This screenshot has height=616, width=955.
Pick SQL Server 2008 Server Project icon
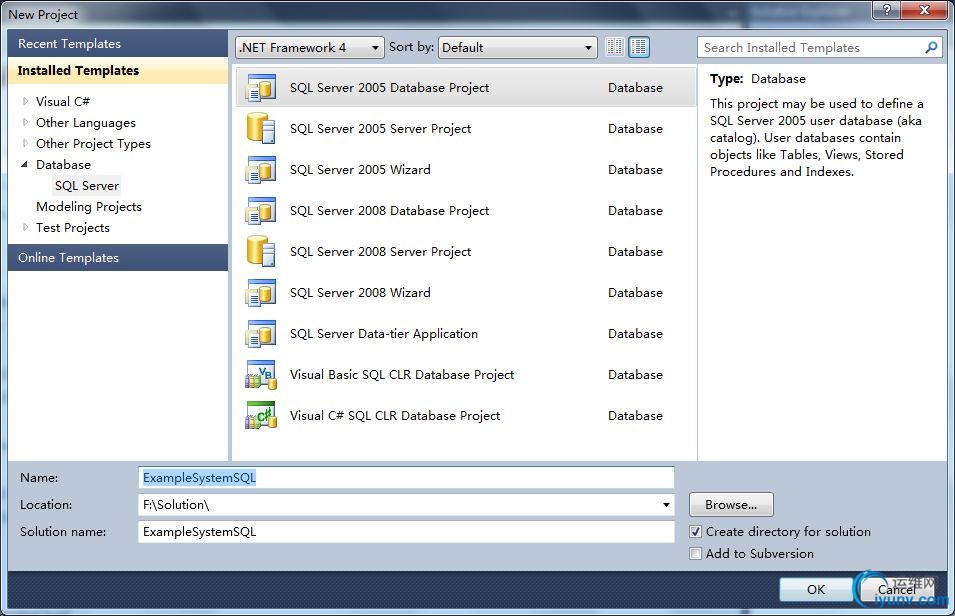tap(261, 252)
